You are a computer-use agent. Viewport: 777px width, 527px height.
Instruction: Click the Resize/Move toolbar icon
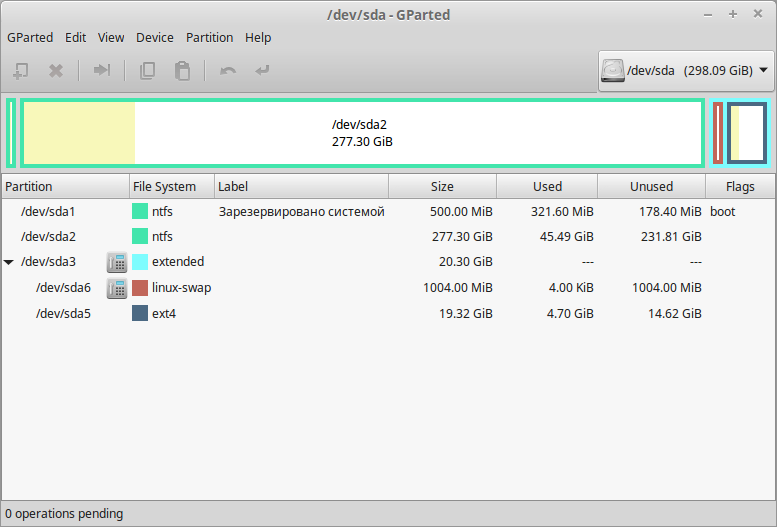102,70
